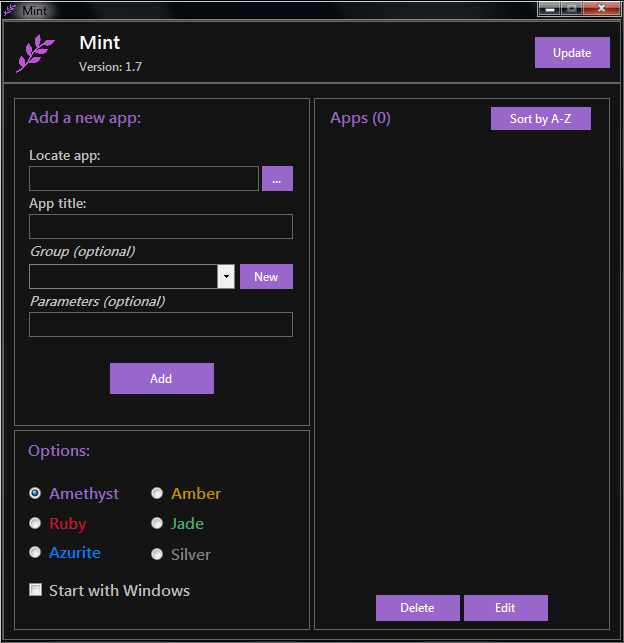The image size is (624, 643).
Task: Click the Add a new app: heading
Action: tap(84, 118)
